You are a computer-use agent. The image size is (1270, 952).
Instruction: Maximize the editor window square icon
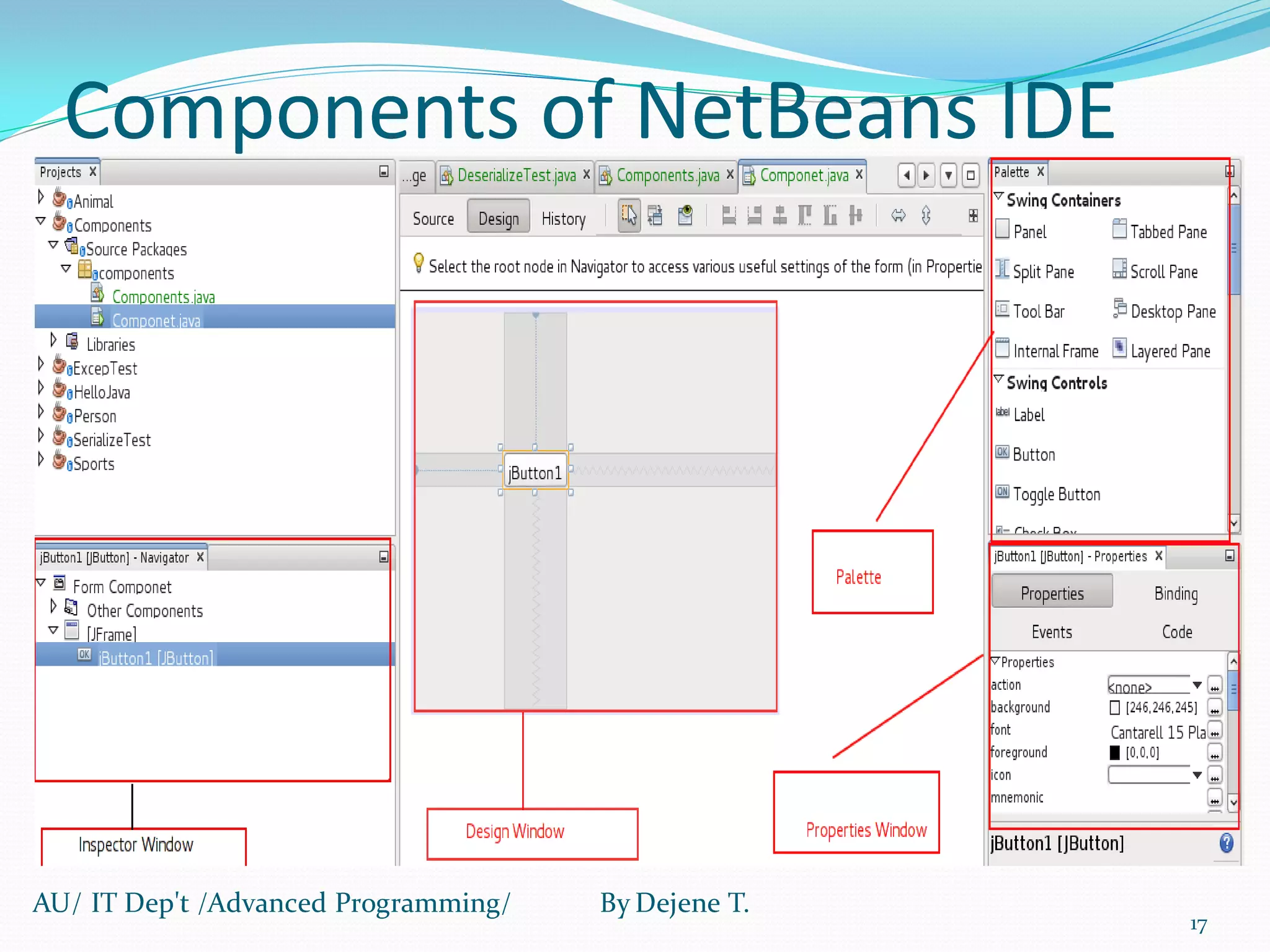(970, 175)
